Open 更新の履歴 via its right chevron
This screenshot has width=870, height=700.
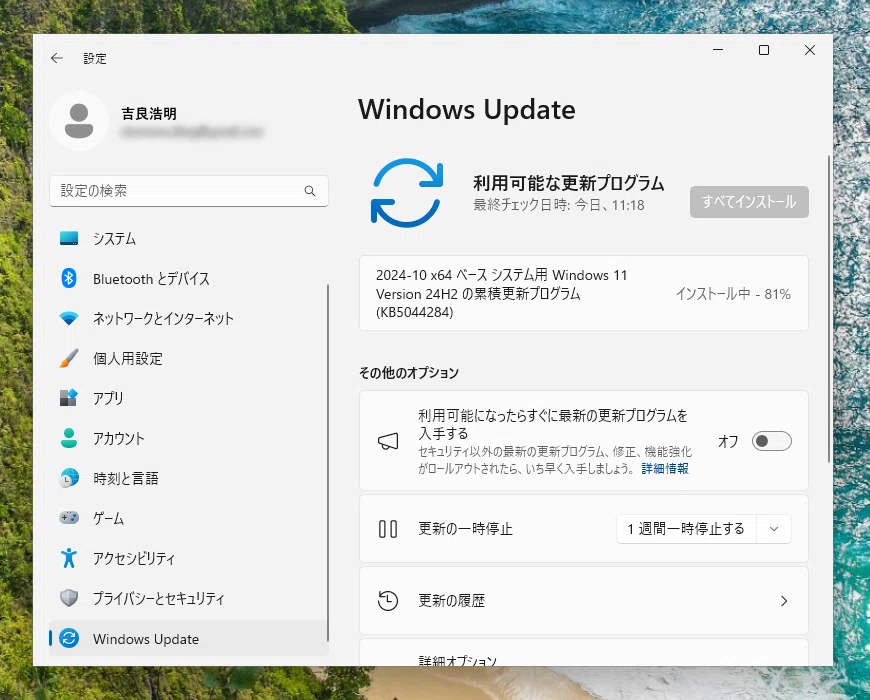click(x=784, y=601)
